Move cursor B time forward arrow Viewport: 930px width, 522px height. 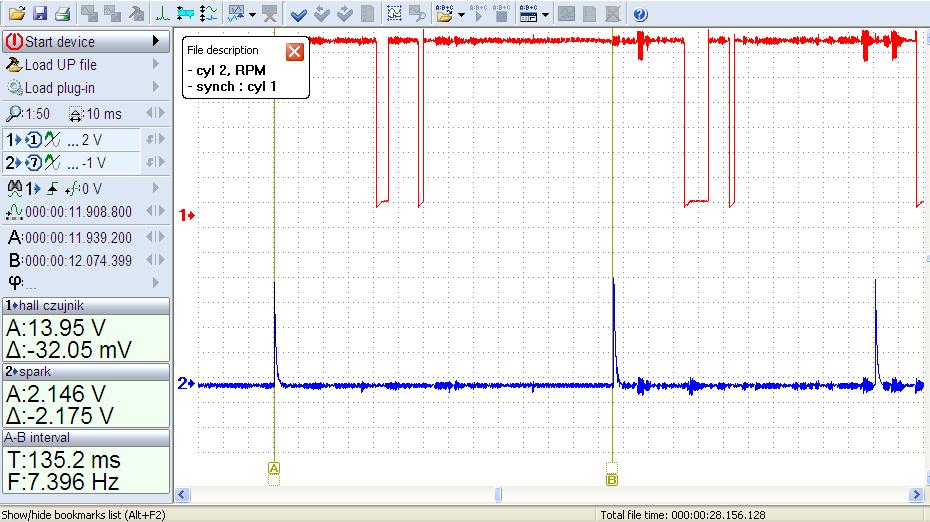click(161, 260)
